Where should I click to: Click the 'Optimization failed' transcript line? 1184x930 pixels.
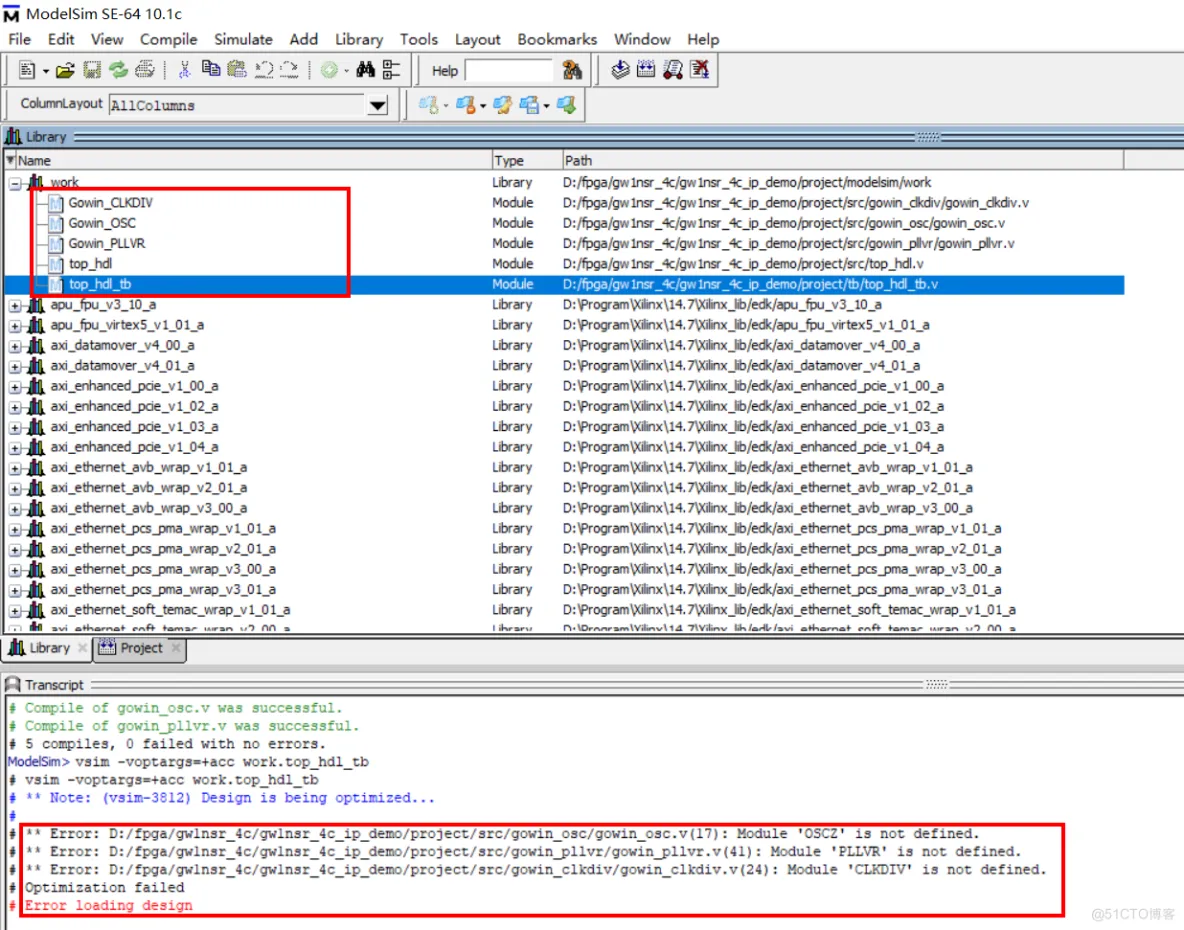104,887
